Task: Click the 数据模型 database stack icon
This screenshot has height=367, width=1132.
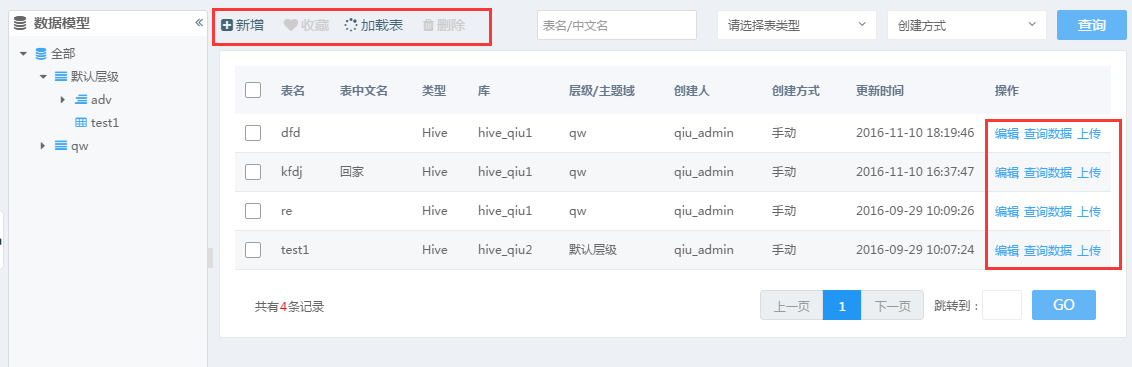Action: coord(21,23)
